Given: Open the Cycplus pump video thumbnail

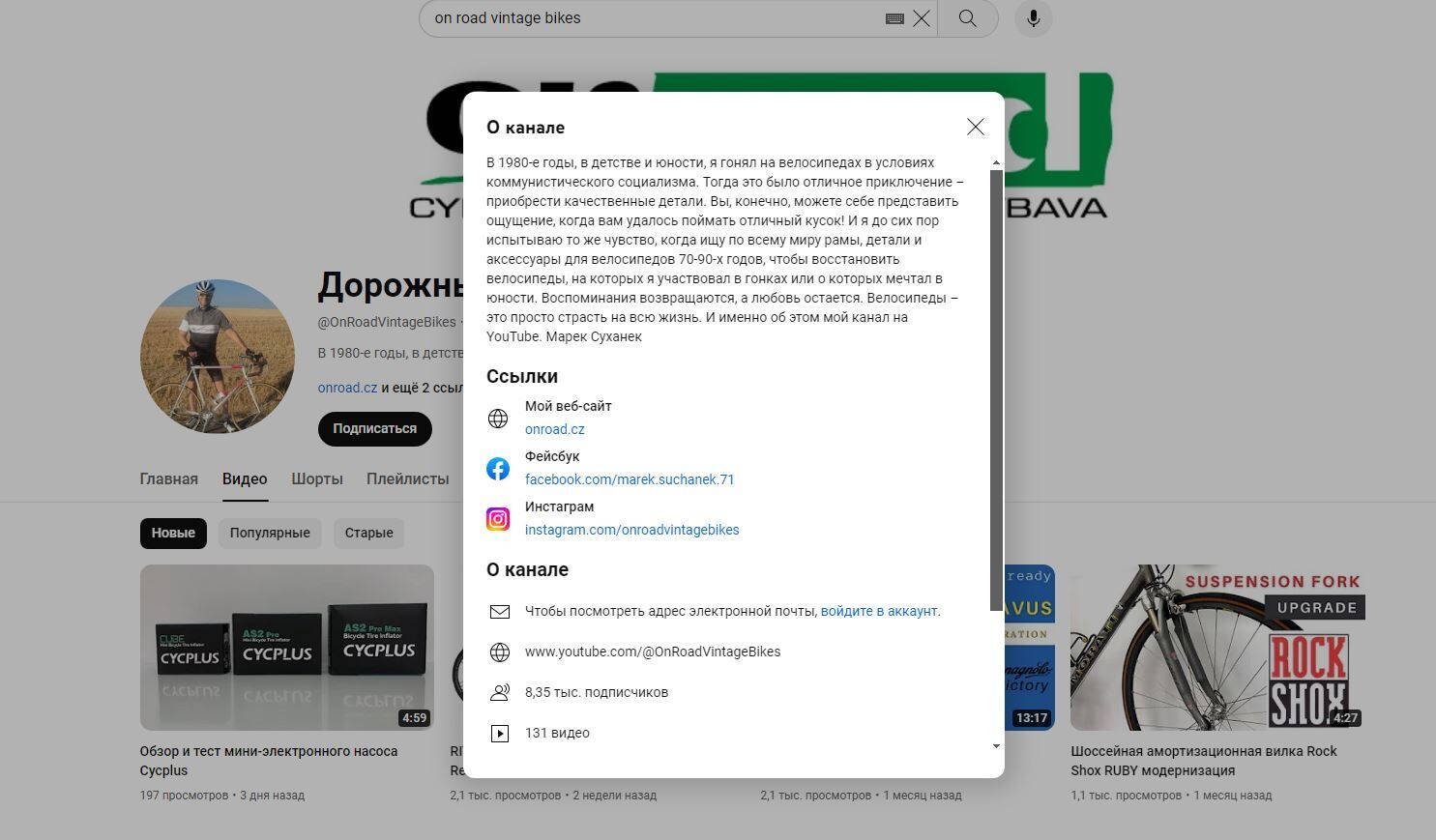Looking at the screenshot, I should [x=287, y=648].
